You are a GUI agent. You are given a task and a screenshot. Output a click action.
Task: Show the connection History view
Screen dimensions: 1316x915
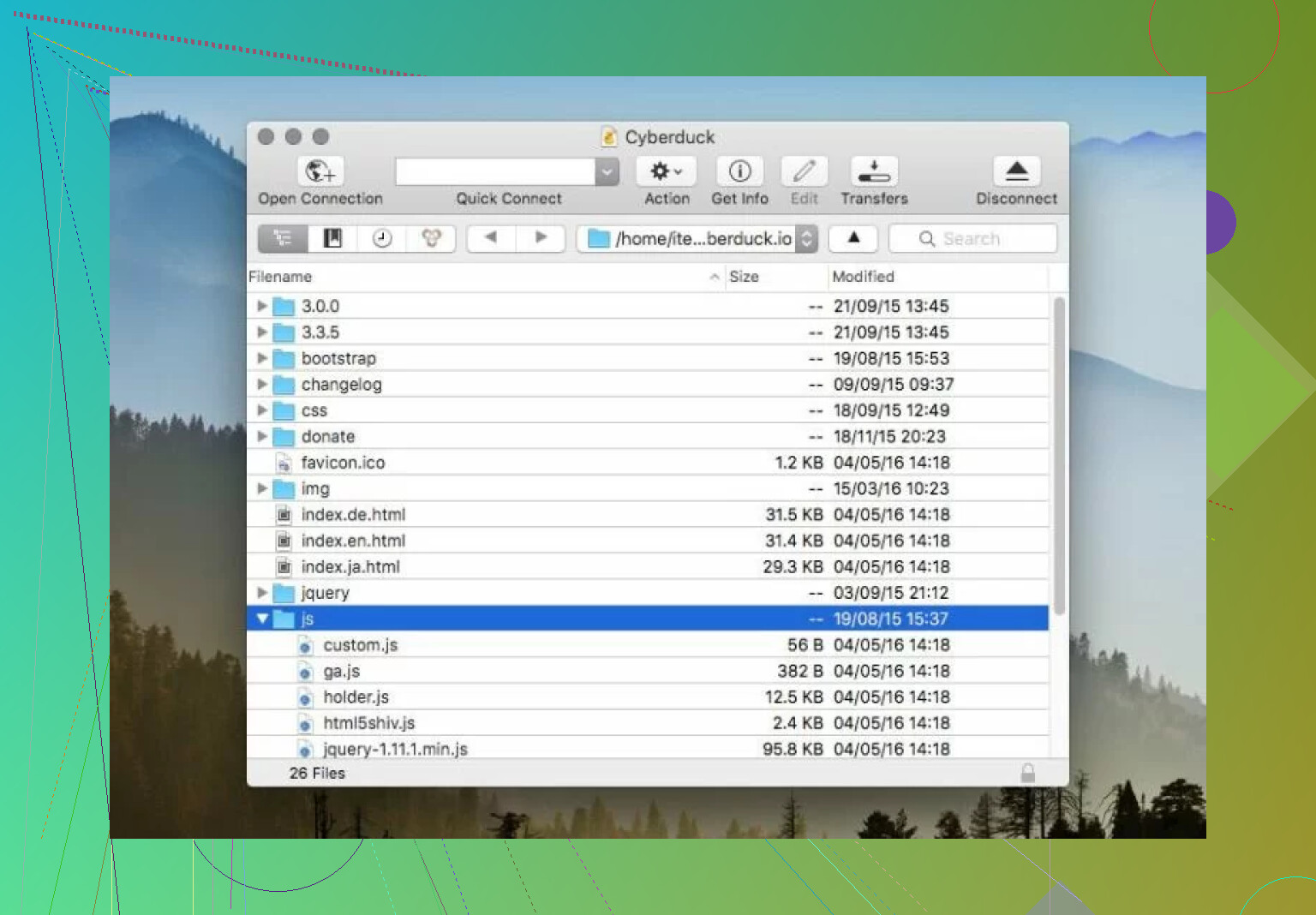[x=382, y=238]
